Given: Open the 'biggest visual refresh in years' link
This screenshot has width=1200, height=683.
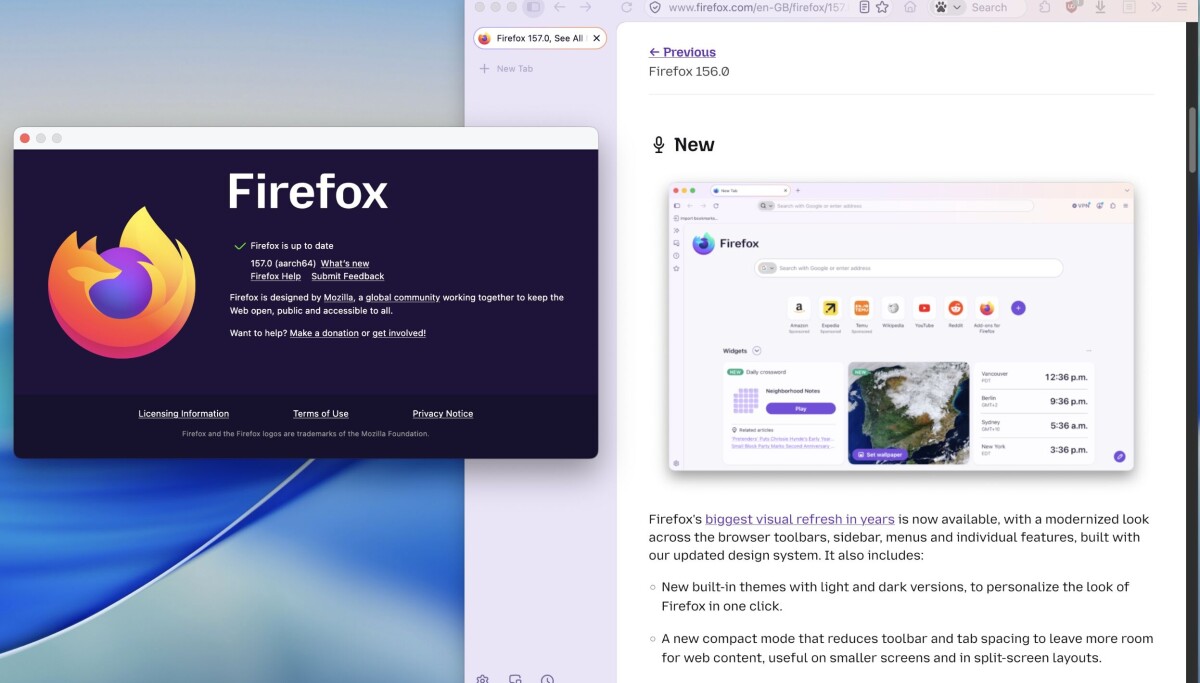Looking at the screenshot, I should click(800, 519).
